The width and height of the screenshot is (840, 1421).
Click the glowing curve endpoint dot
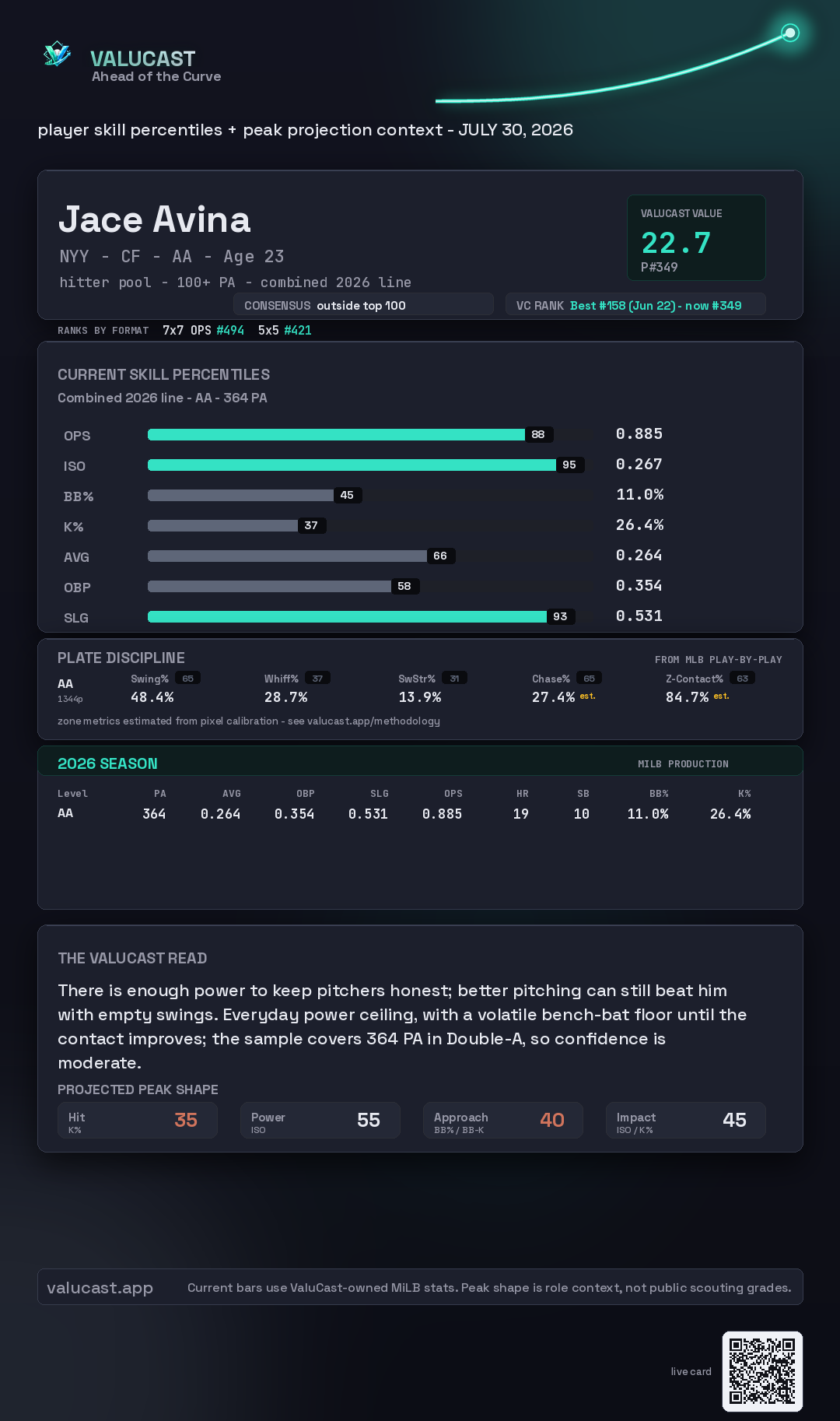(790, 33)
